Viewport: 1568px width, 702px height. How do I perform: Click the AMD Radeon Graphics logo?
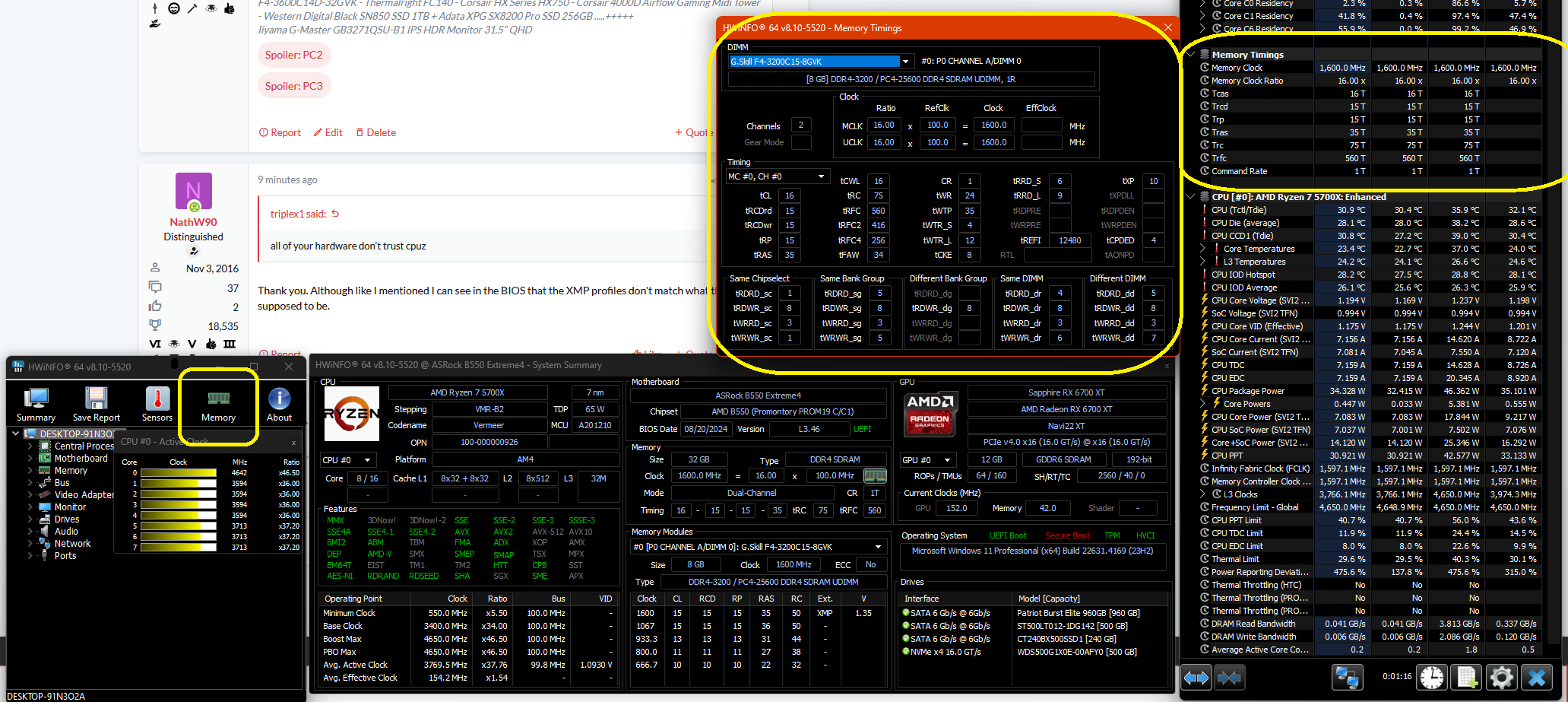pyautogui.click(x=930, y=414)
